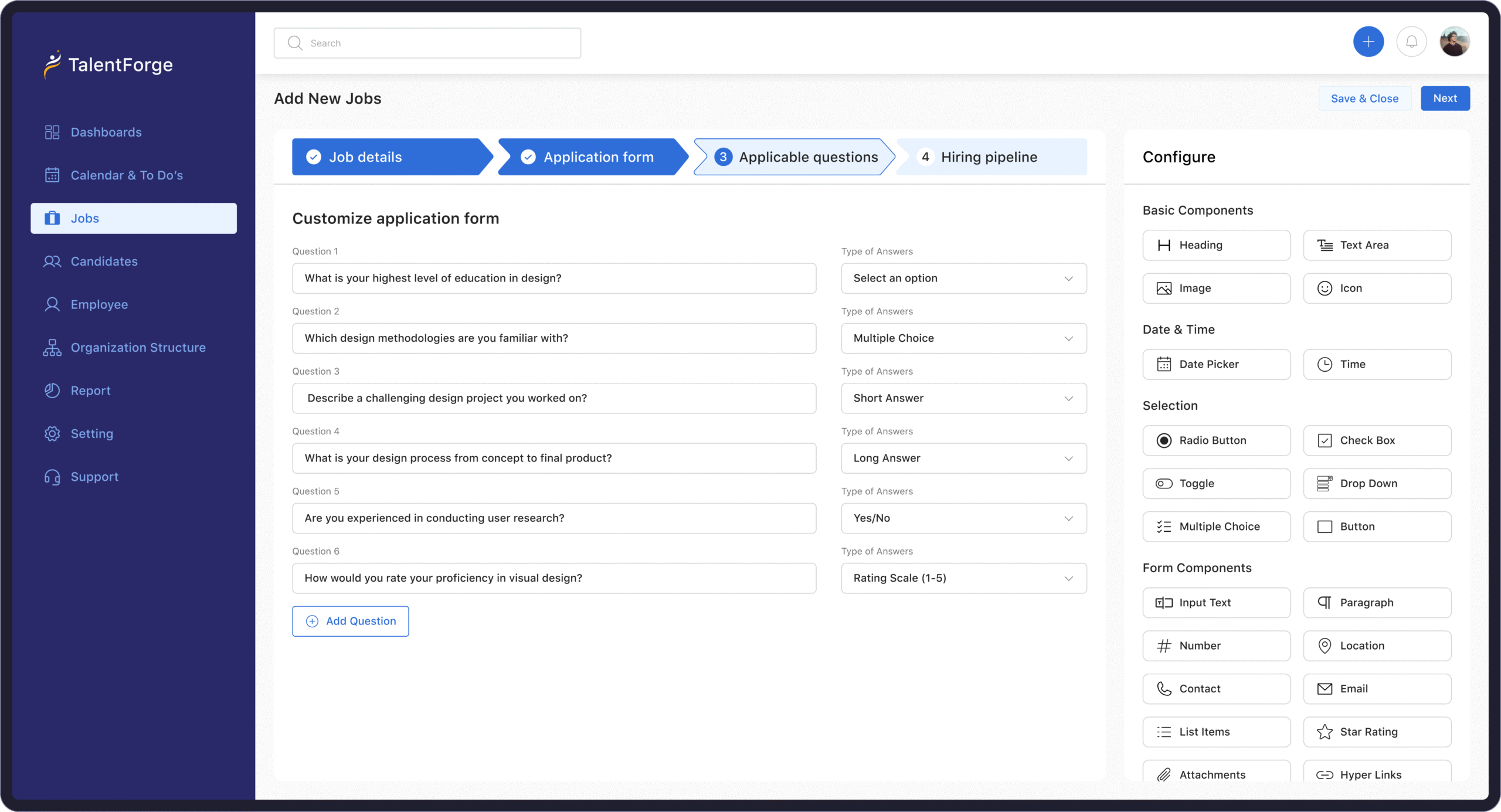Edit Question 1 education text field
Viewport: 1501px width, 812px height.
(x=554, y=278)
